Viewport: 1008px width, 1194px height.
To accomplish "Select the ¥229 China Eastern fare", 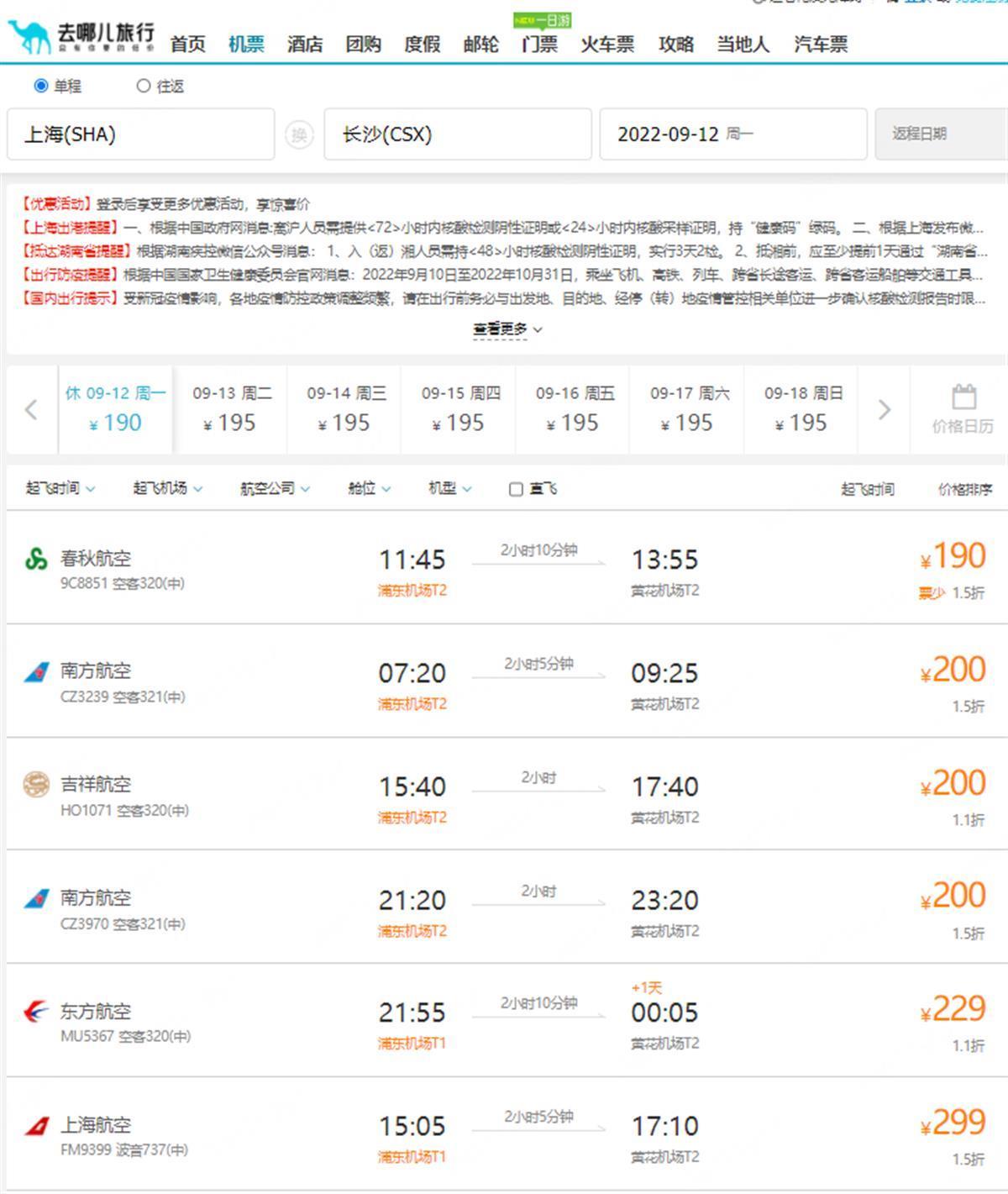I will coord(953,1009).
